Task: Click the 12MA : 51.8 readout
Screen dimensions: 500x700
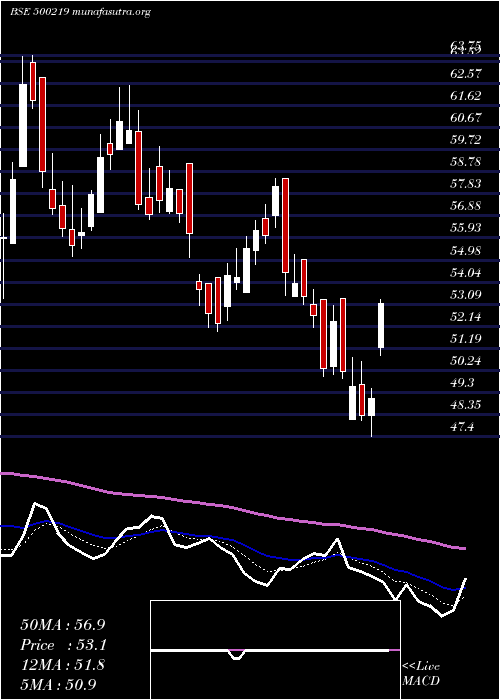Action: tap(62, 665)
